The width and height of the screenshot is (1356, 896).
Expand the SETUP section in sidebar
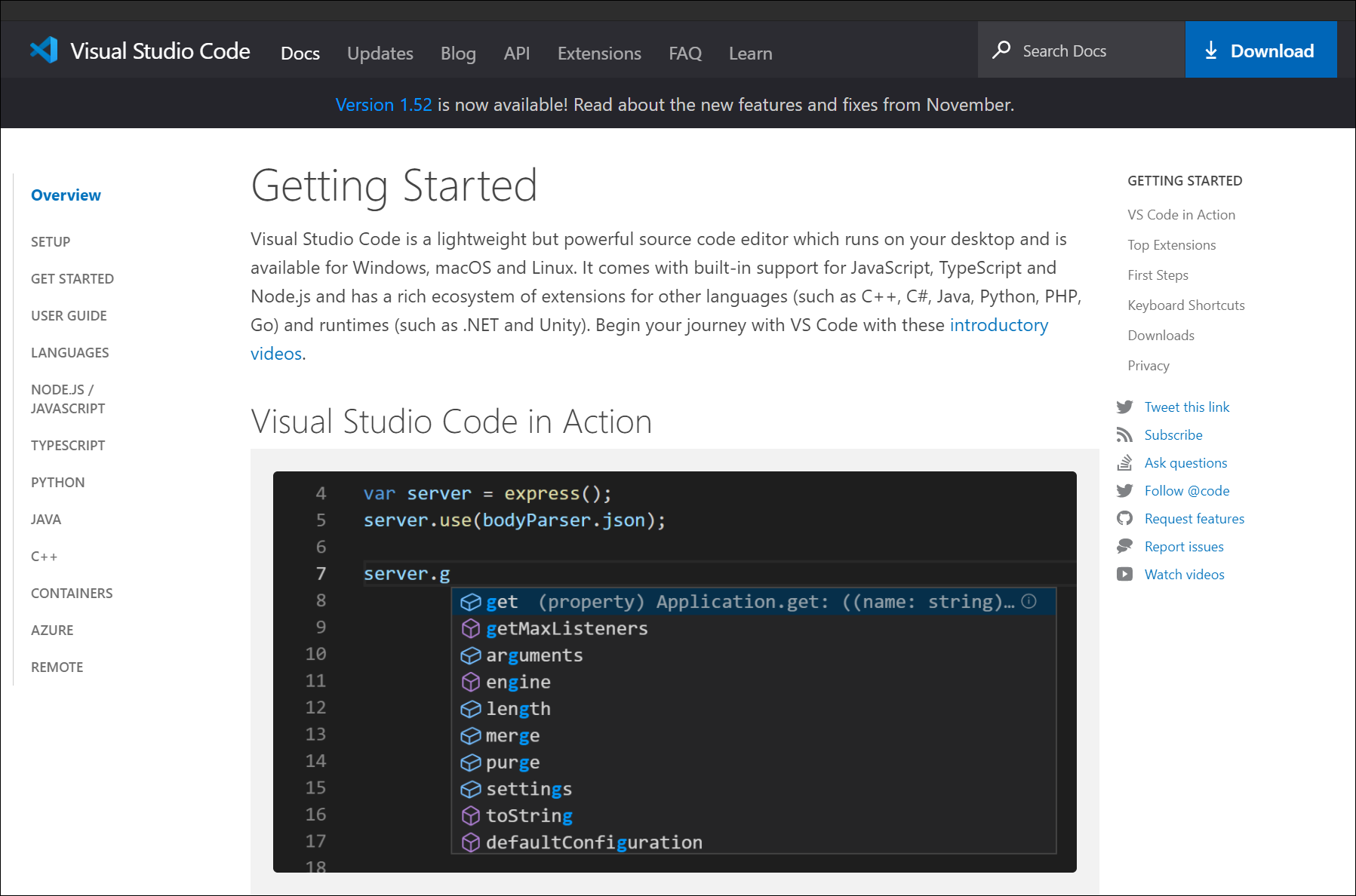(x=51, y=242)
